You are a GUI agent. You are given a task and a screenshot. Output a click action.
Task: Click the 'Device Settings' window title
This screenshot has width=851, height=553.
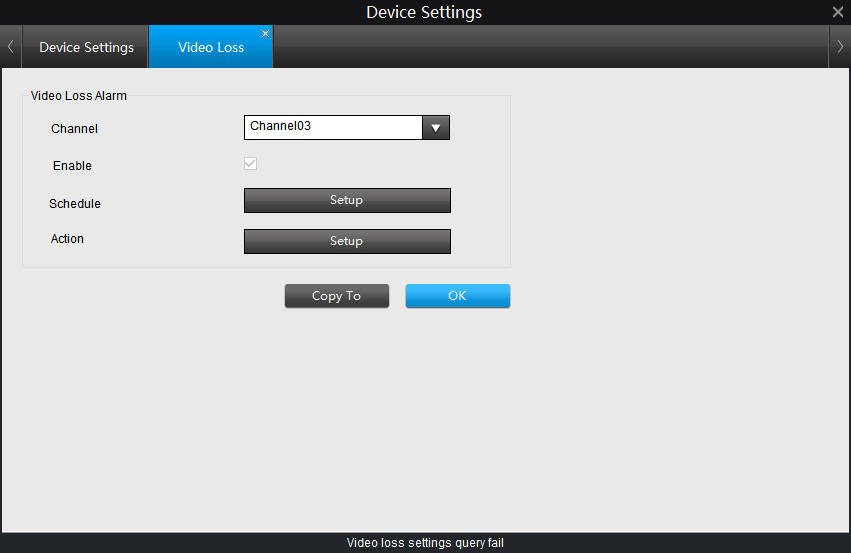pos(424,12)
